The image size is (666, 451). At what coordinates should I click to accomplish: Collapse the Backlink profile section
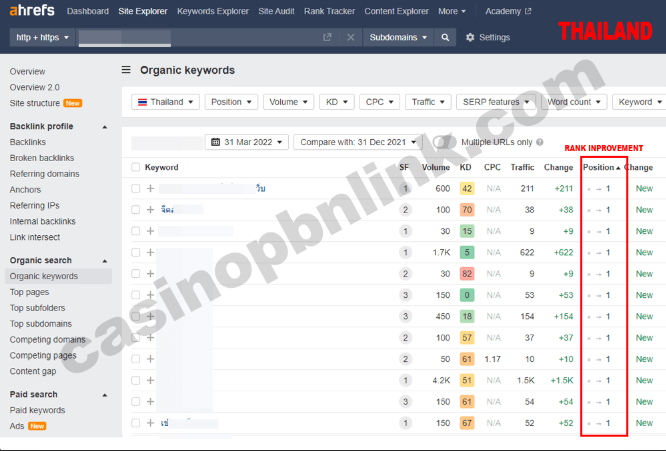point(104,127)
